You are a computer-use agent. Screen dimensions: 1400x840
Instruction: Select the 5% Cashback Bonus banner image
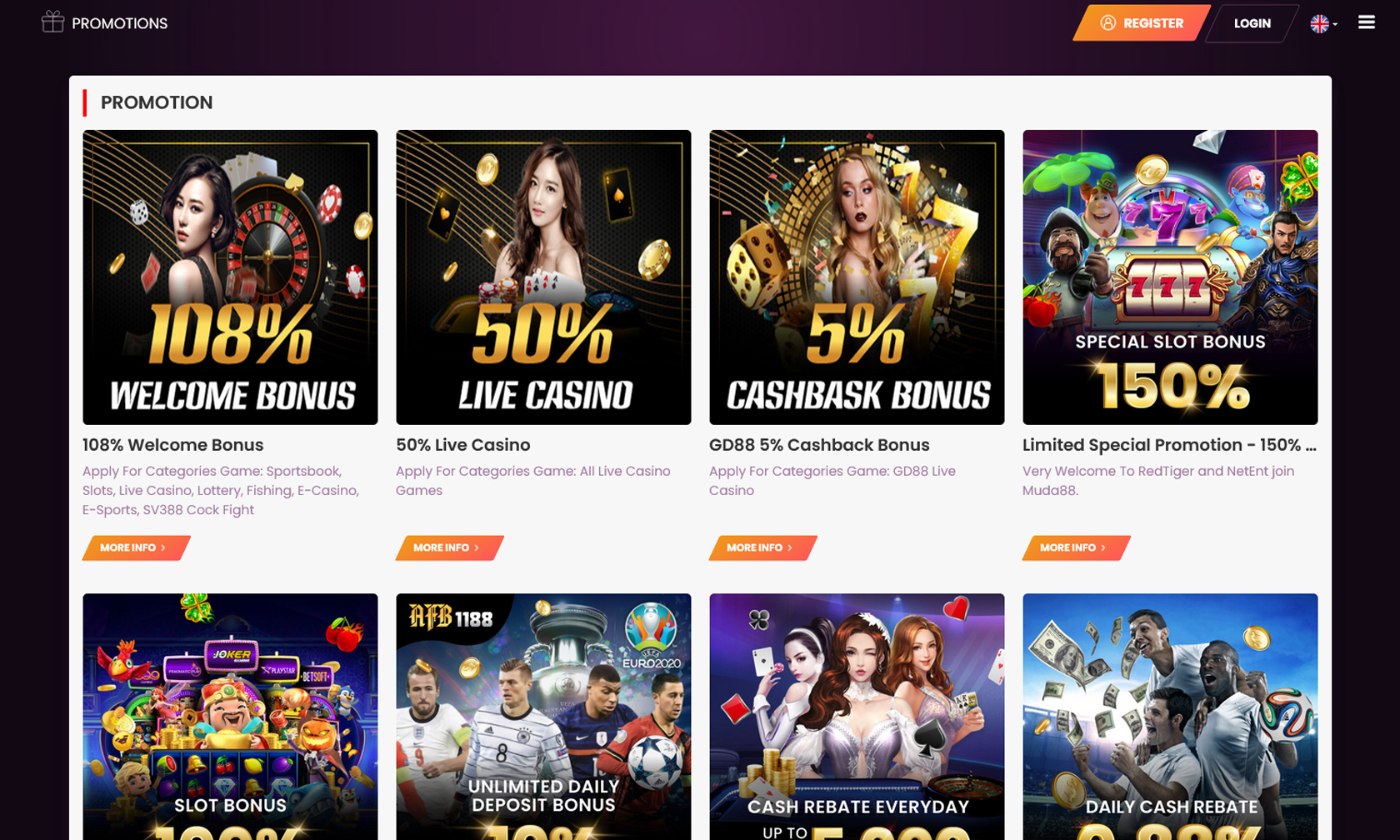point(857,277)
